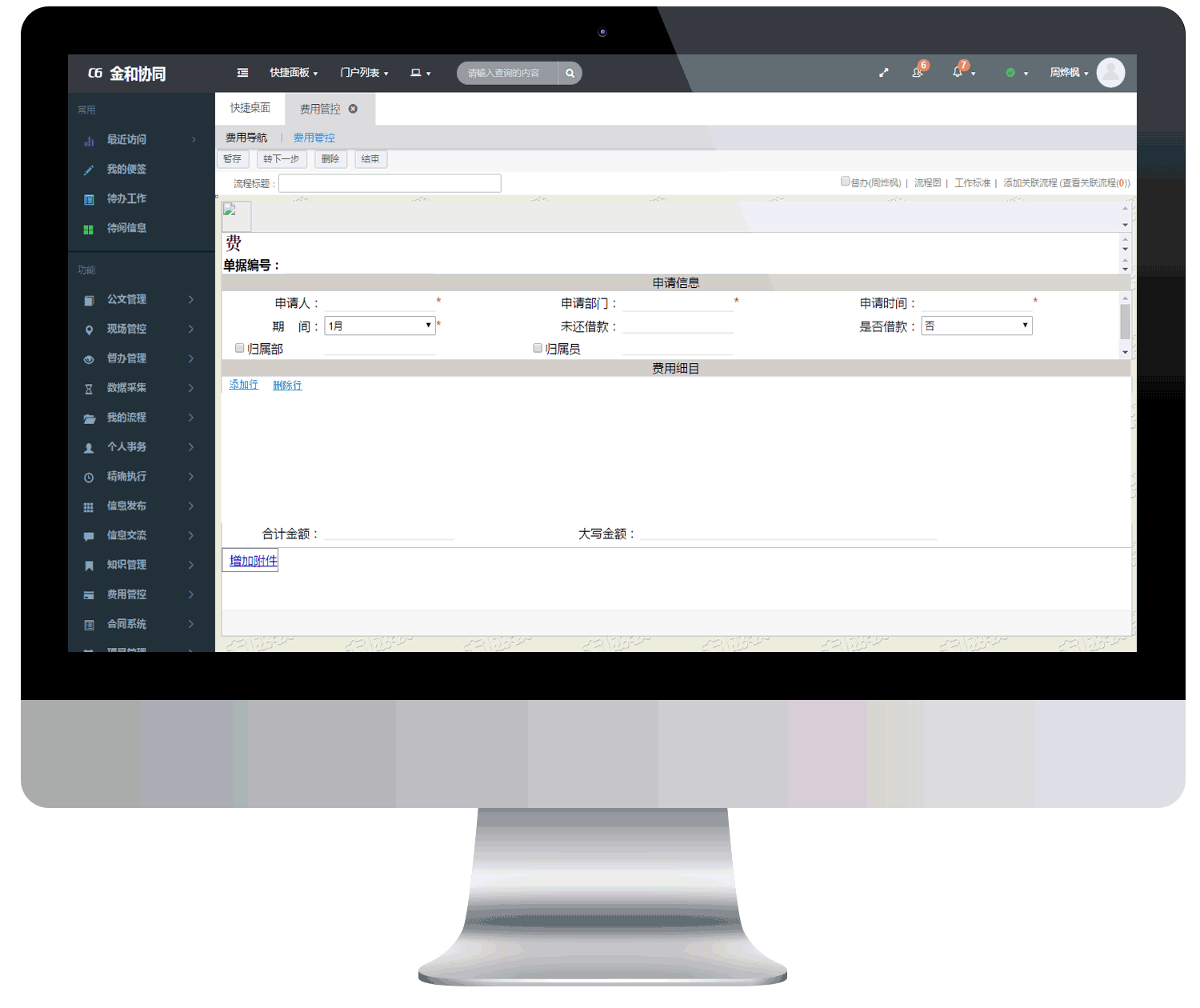Image resolution: width=1200 pixels, height=1008 pixels.
Task: Switch to the 快捷桌面 tab
Action: (x=250, y=108)
